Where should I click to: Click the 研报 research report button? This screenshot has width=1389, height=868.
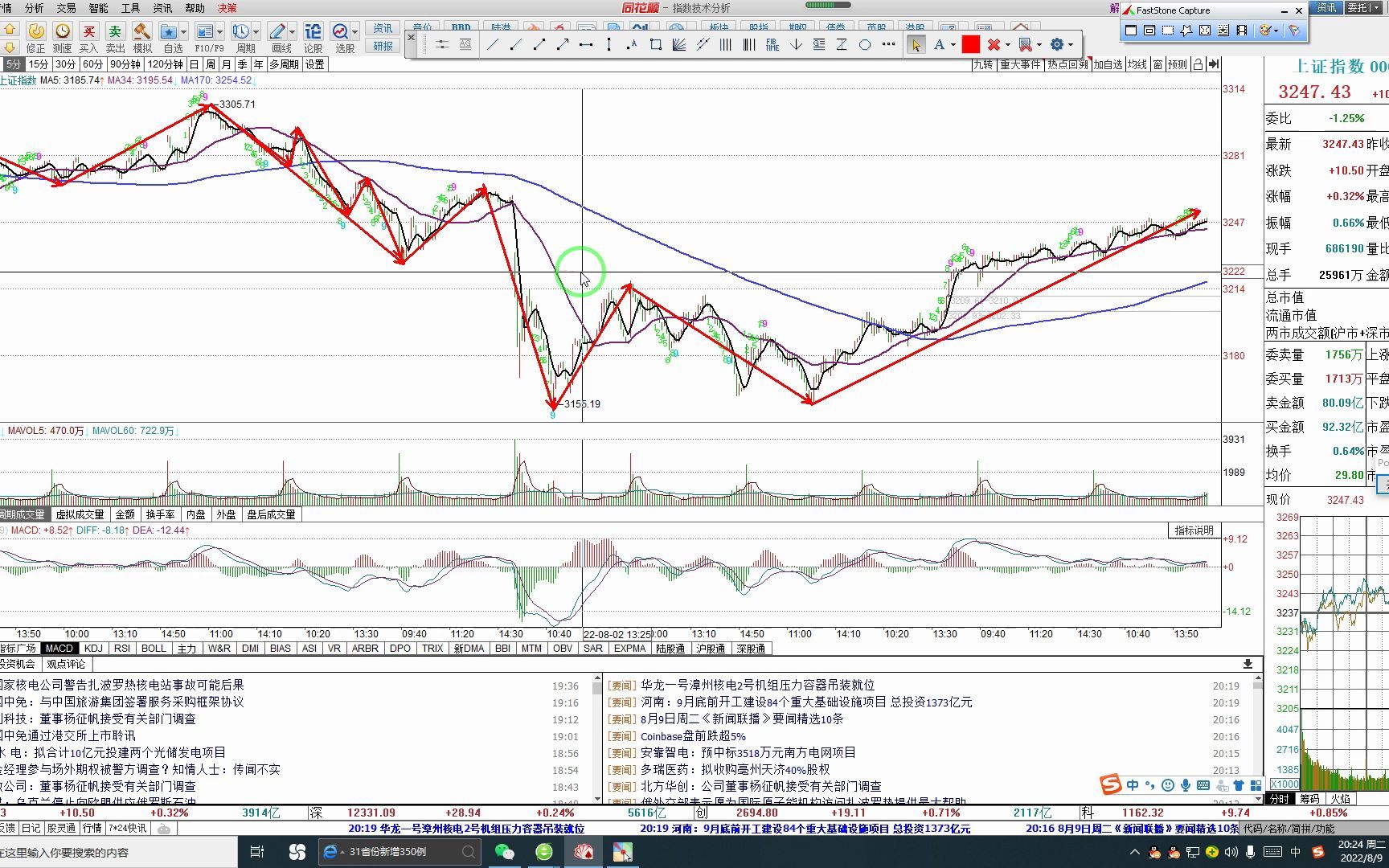tap(383, 46)
